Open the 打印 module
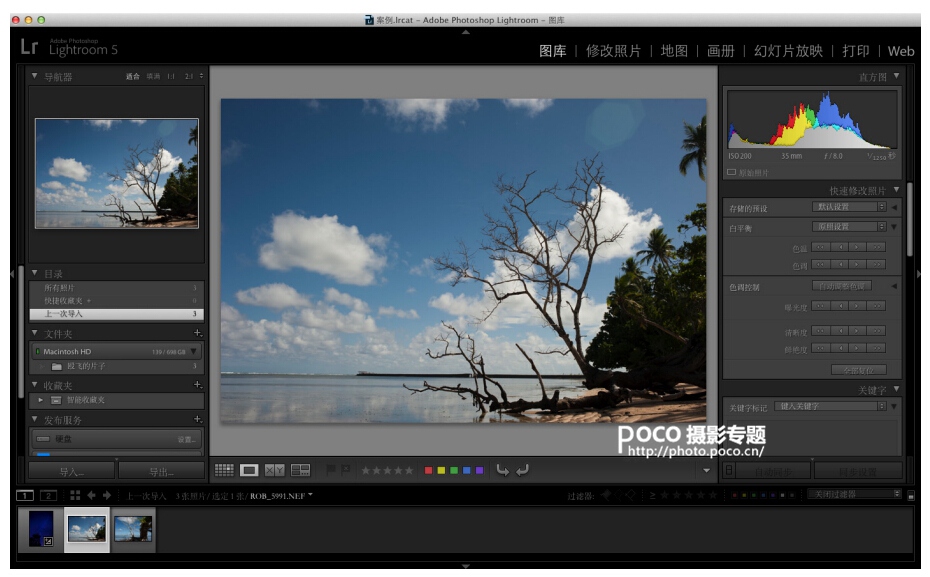Screen dimensions: 930x577 [x=856, y=51]
